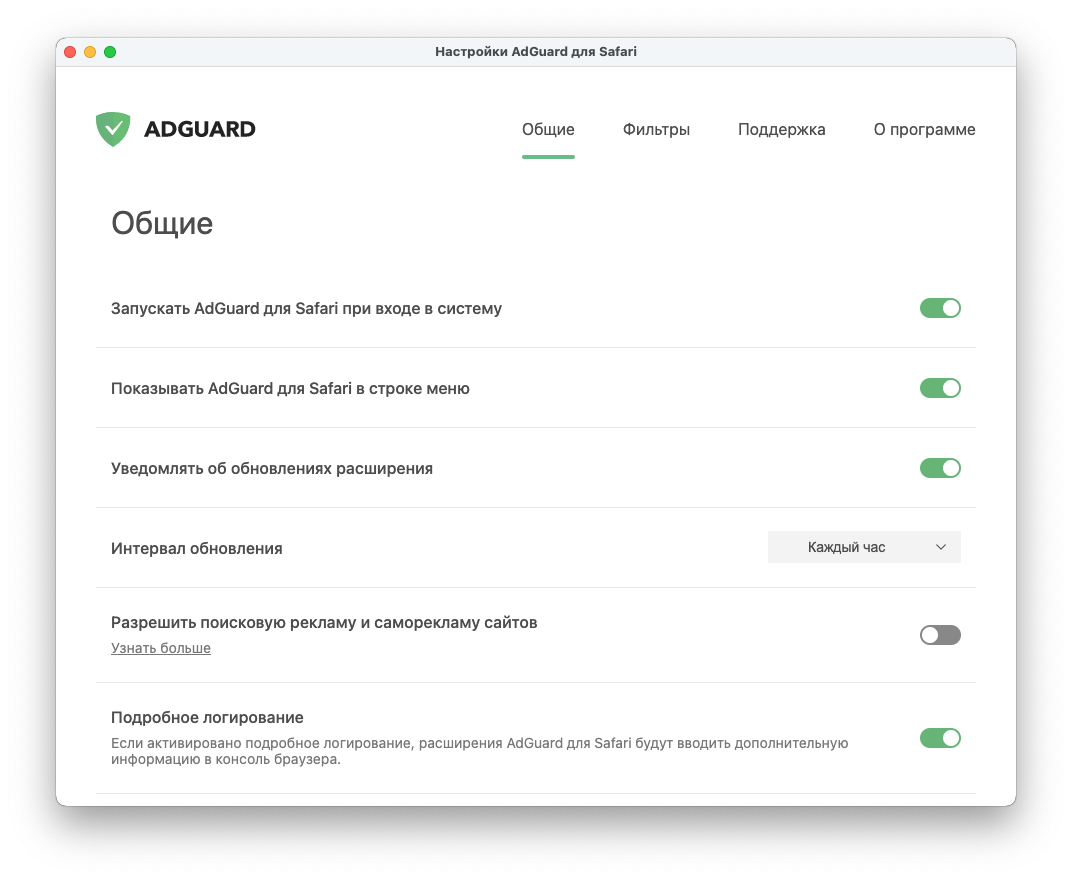
Task: Enable search ads and self-promotion toggle
Action: tap(940, 635)
